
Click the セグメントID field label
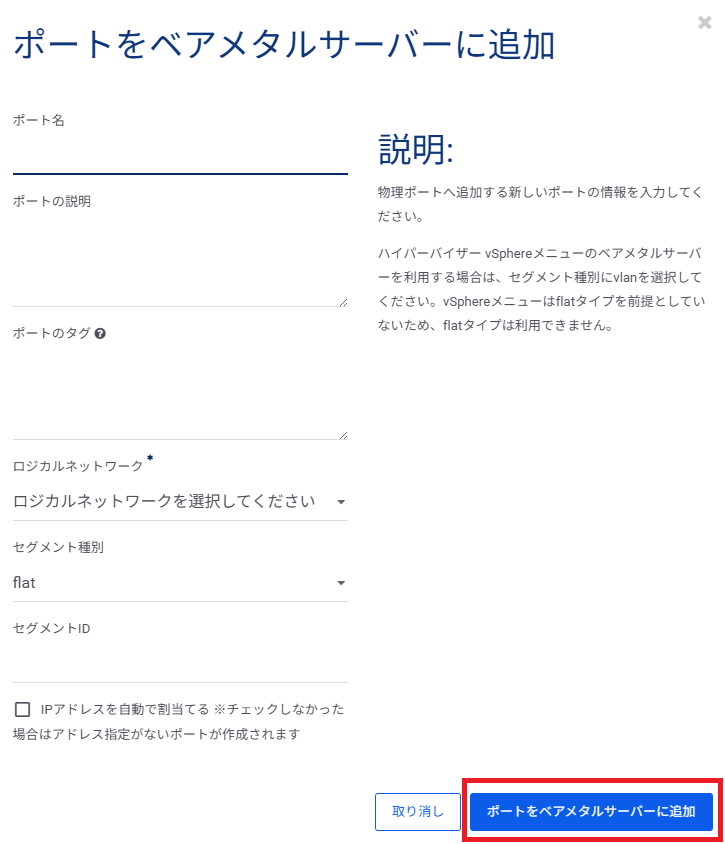[x=52, y=628]
